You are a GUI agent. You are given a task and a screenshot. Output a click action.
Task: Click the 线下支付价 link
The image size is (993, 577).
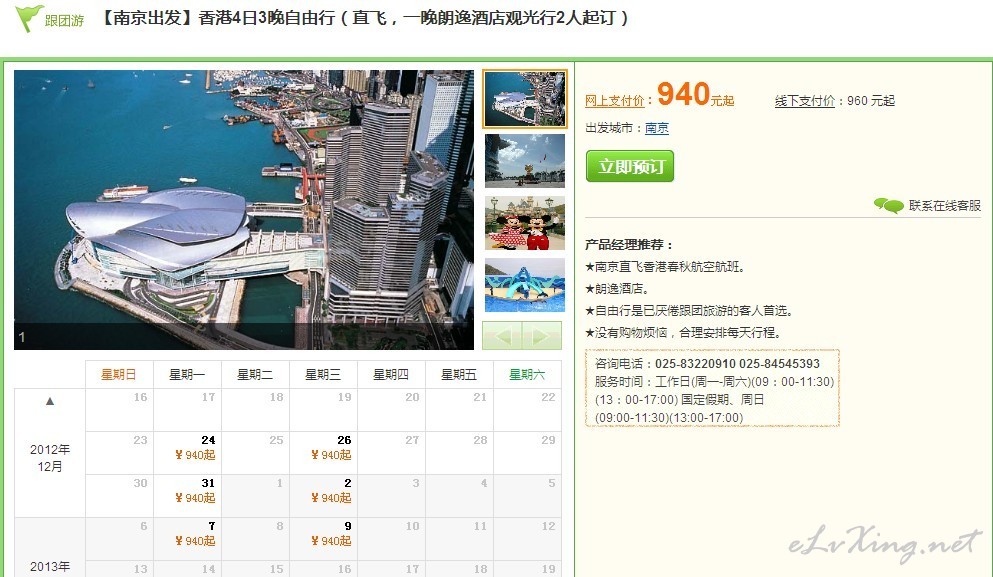804,101
